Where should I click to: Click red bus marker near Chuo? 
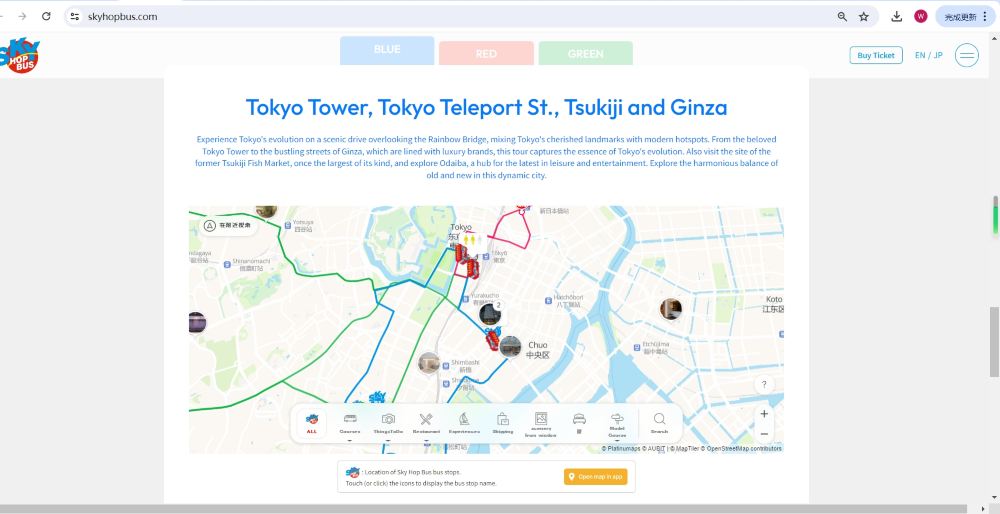492,339
